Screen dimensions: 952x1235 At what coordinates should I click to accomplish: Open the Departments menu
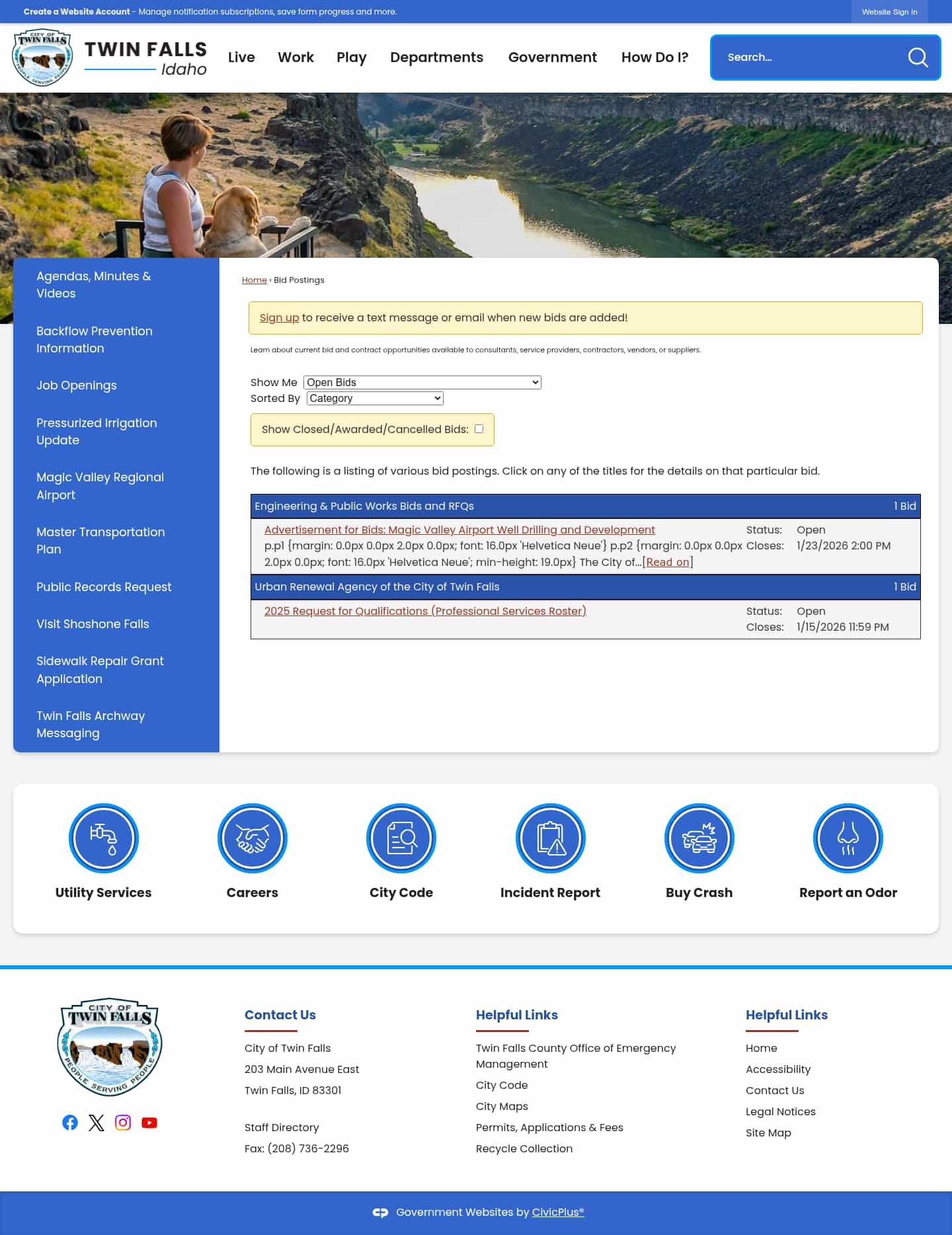point(436,58)
